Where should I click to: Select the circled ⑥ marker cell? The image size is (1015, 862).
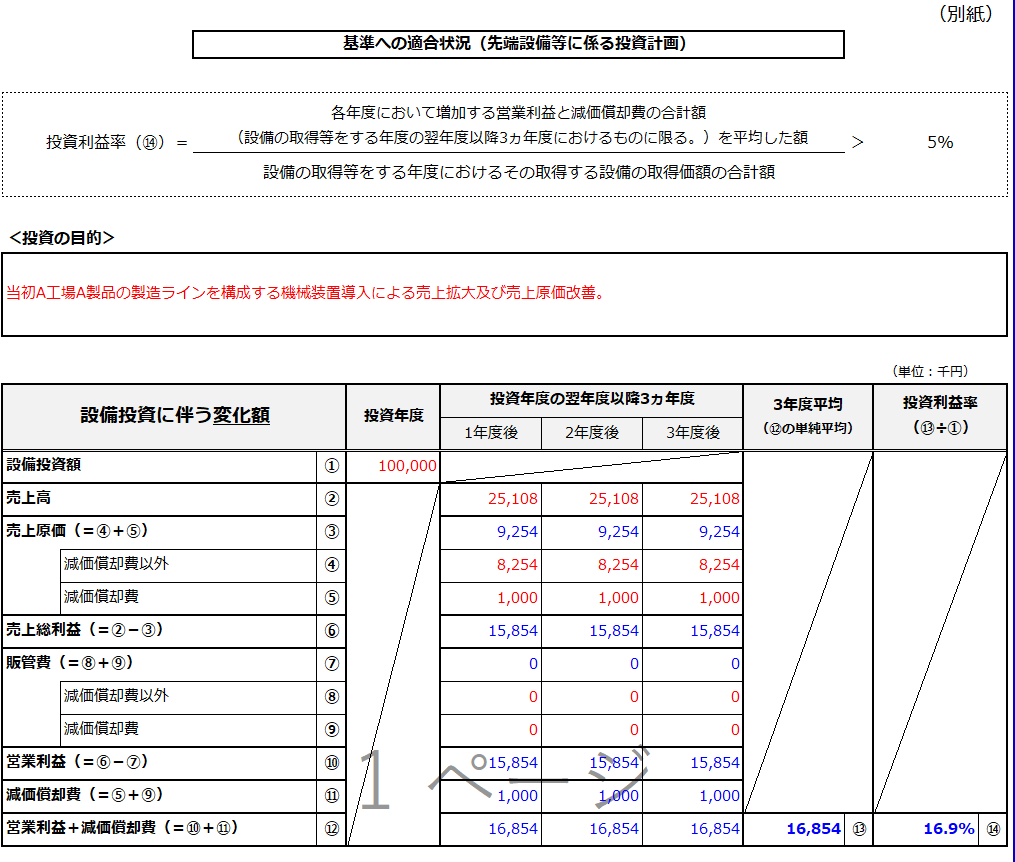(x=331, y=632)
